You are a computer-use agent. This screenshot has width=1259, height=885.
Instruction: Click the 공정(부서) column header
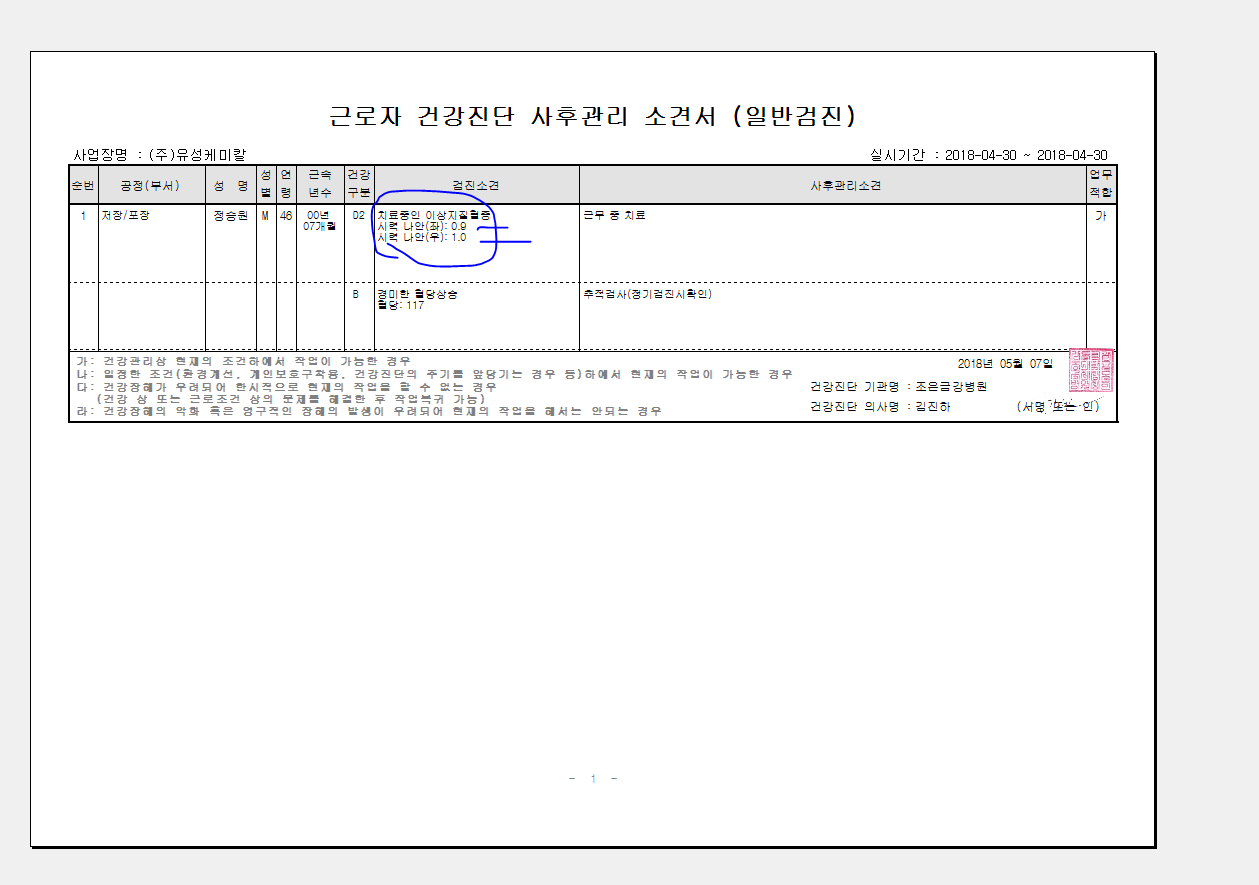(152, 185)
